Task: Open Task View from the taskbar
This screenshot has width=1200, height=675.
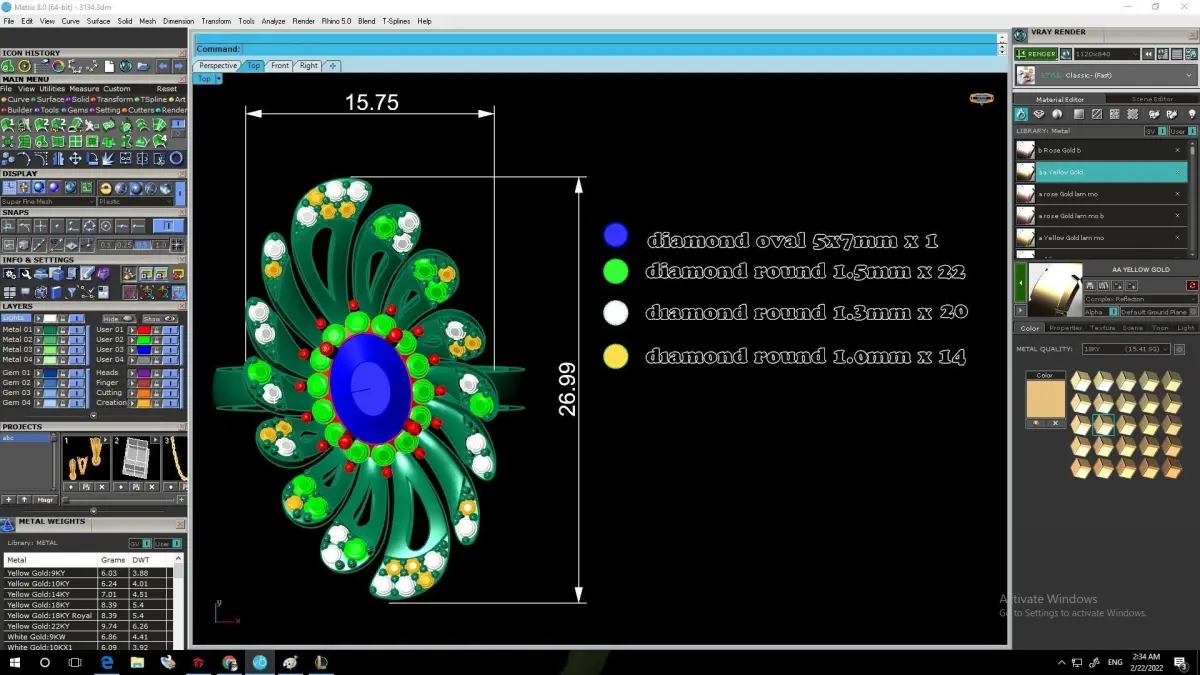Action: click(75, 662)
